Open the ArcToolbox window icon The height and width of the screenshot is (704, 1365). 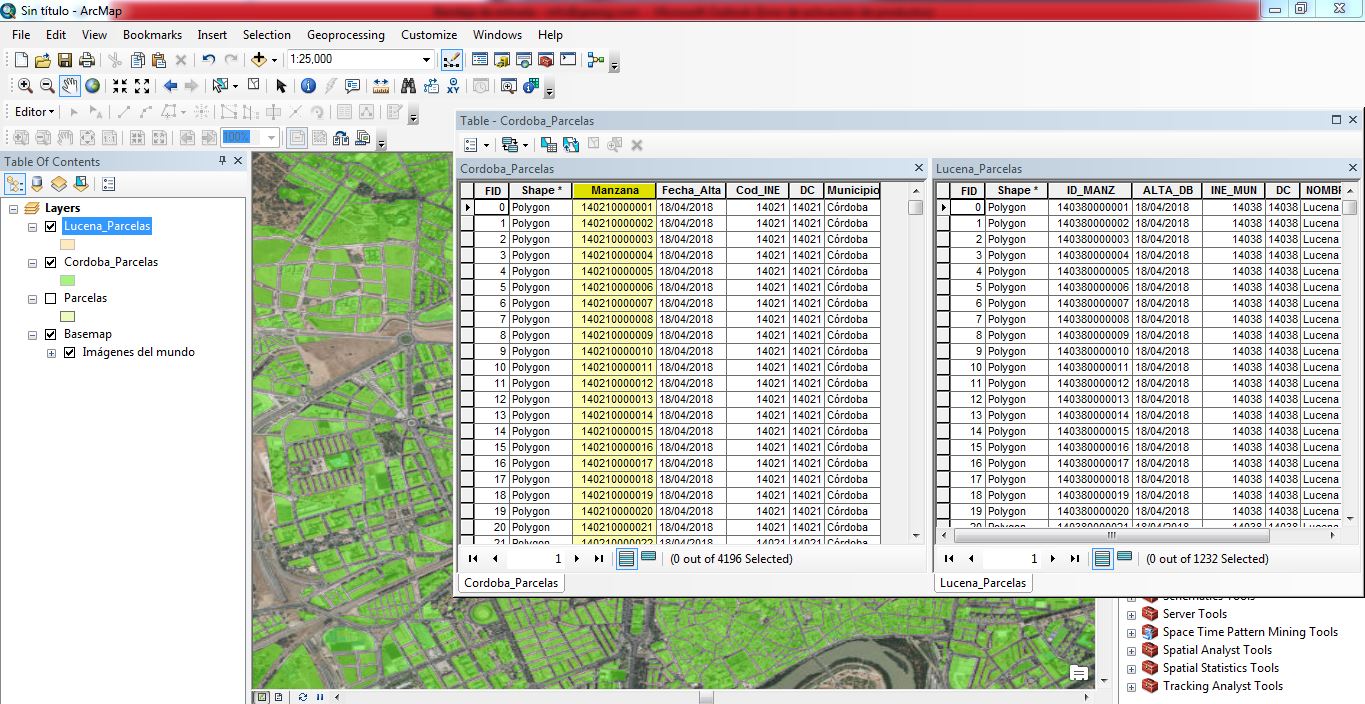point(545,60)
